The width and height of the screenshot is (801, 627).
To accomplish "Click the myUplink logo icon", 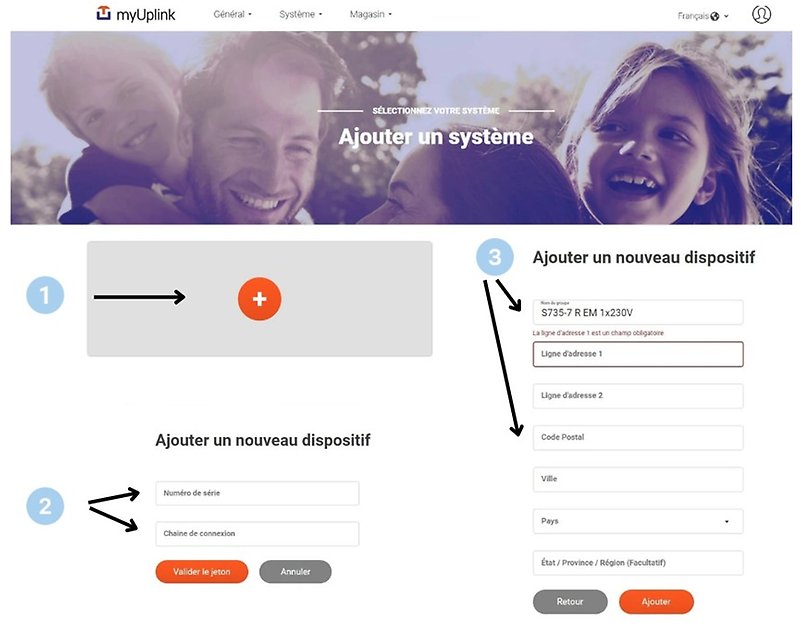I will point(104,13).
